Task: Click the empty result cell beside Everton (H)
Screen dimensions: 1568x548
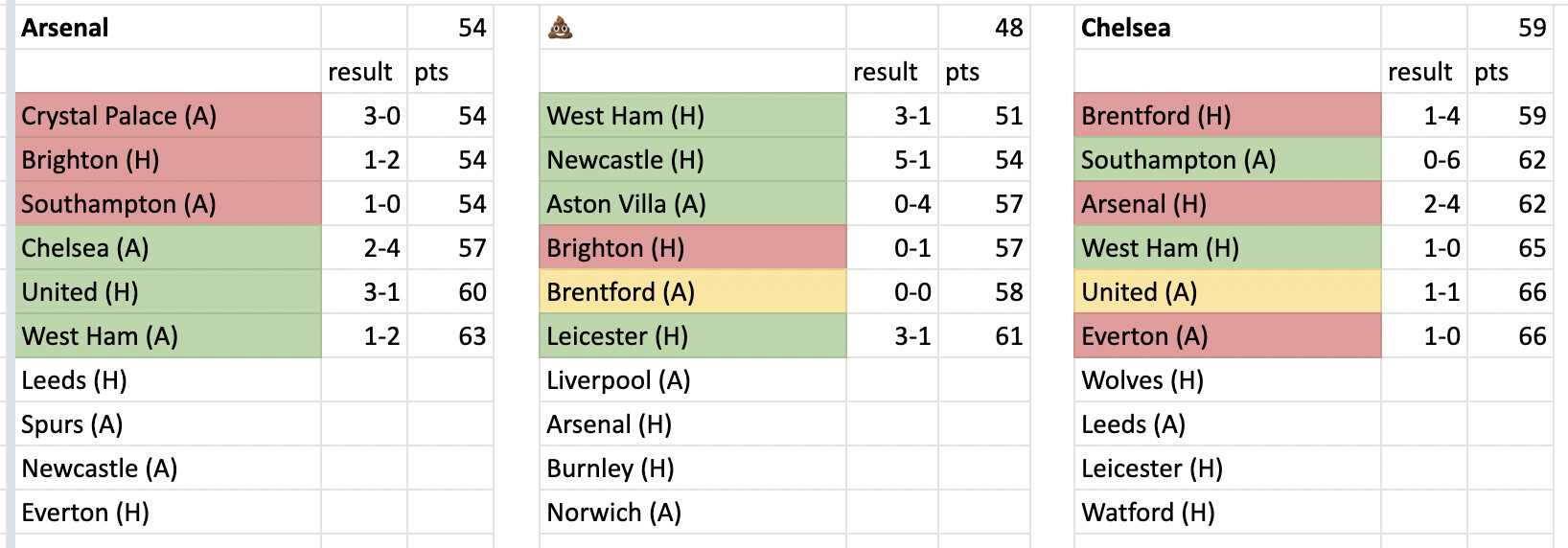Action: point(364,513)
